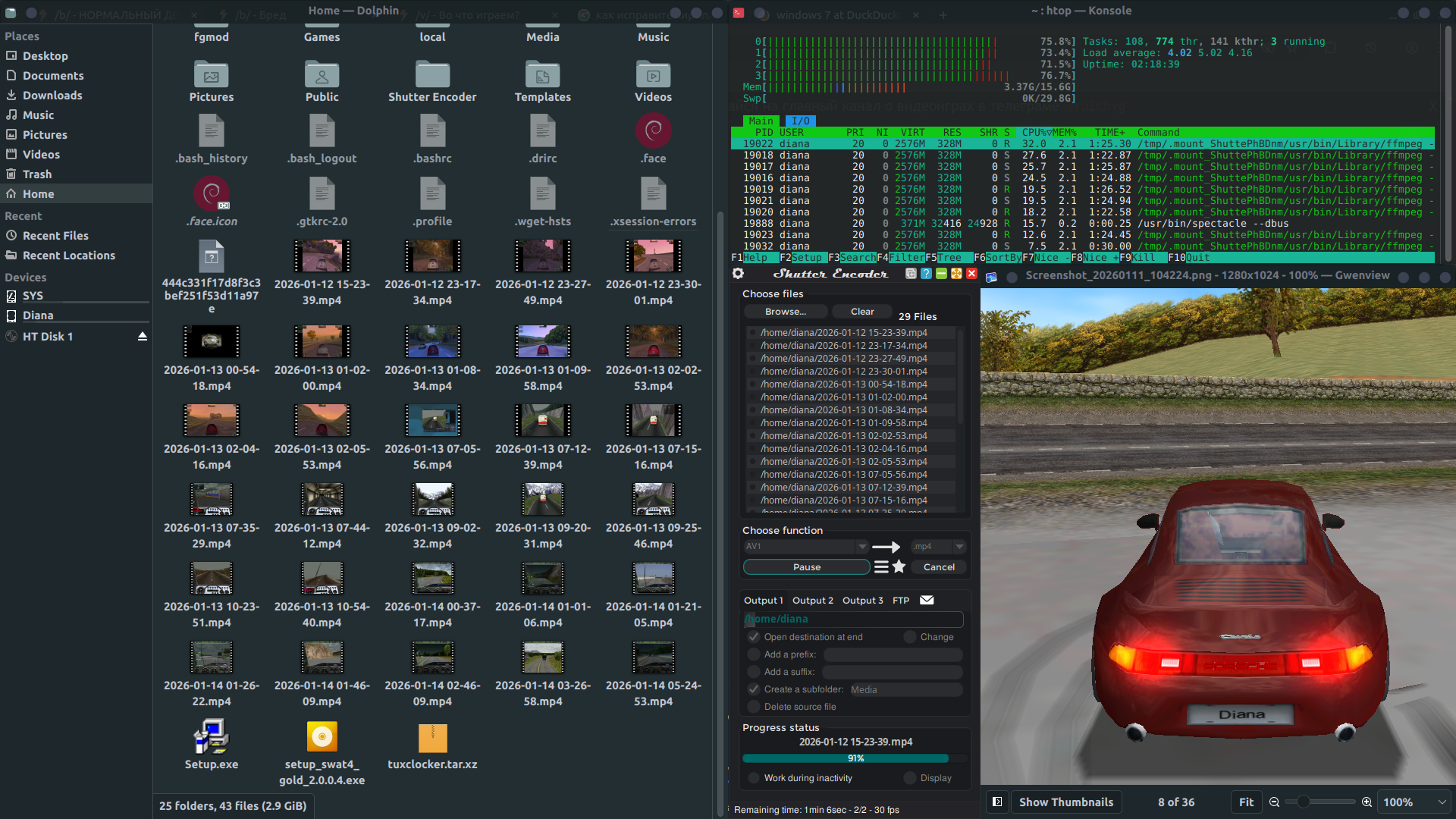Click the zoom in magnifier in Gwenview
Screen dimensions: 1456x819
[1367, 802]
